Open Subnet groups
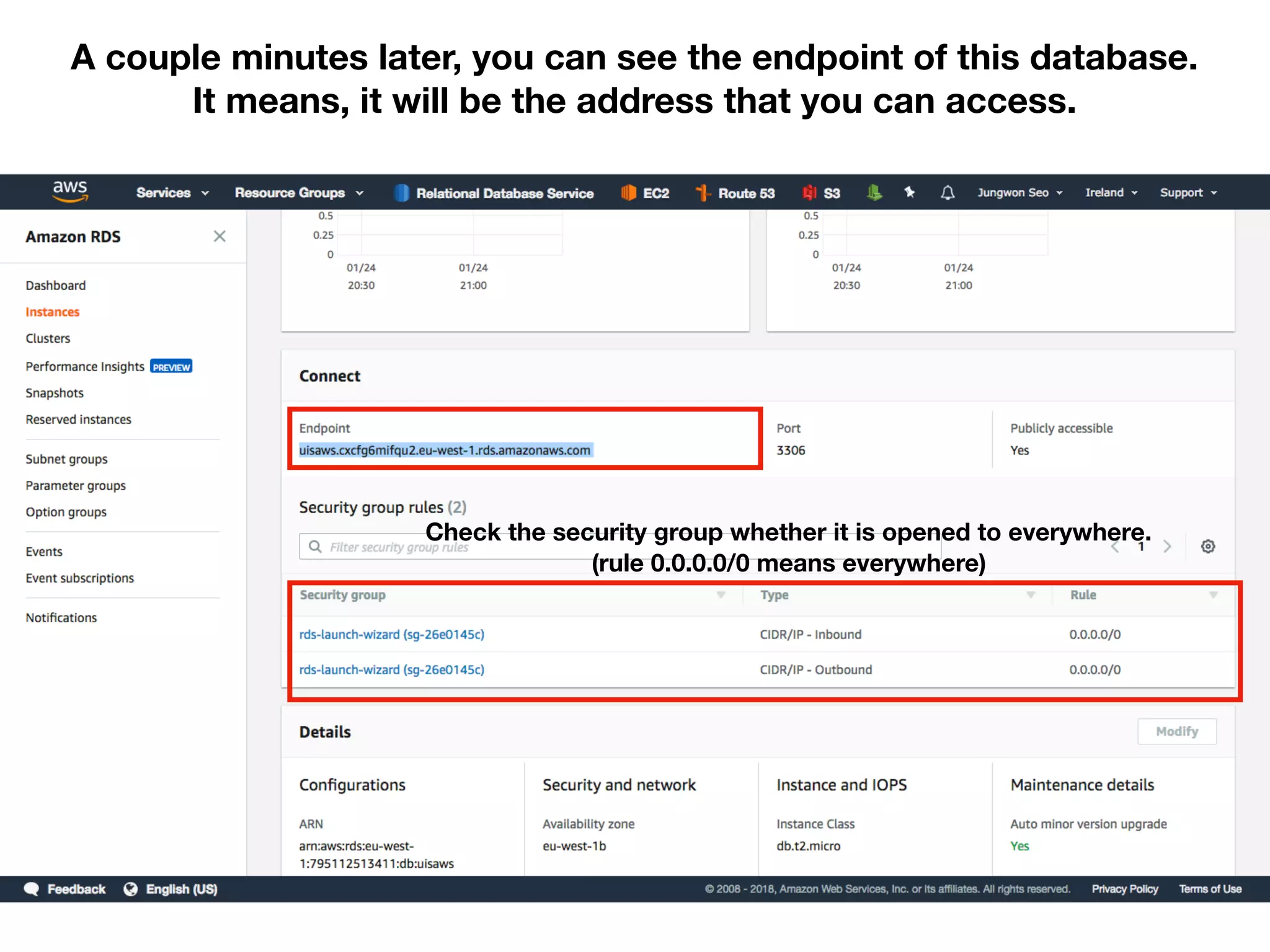This screenshot has width=1270, height=952. click(66, 459)
